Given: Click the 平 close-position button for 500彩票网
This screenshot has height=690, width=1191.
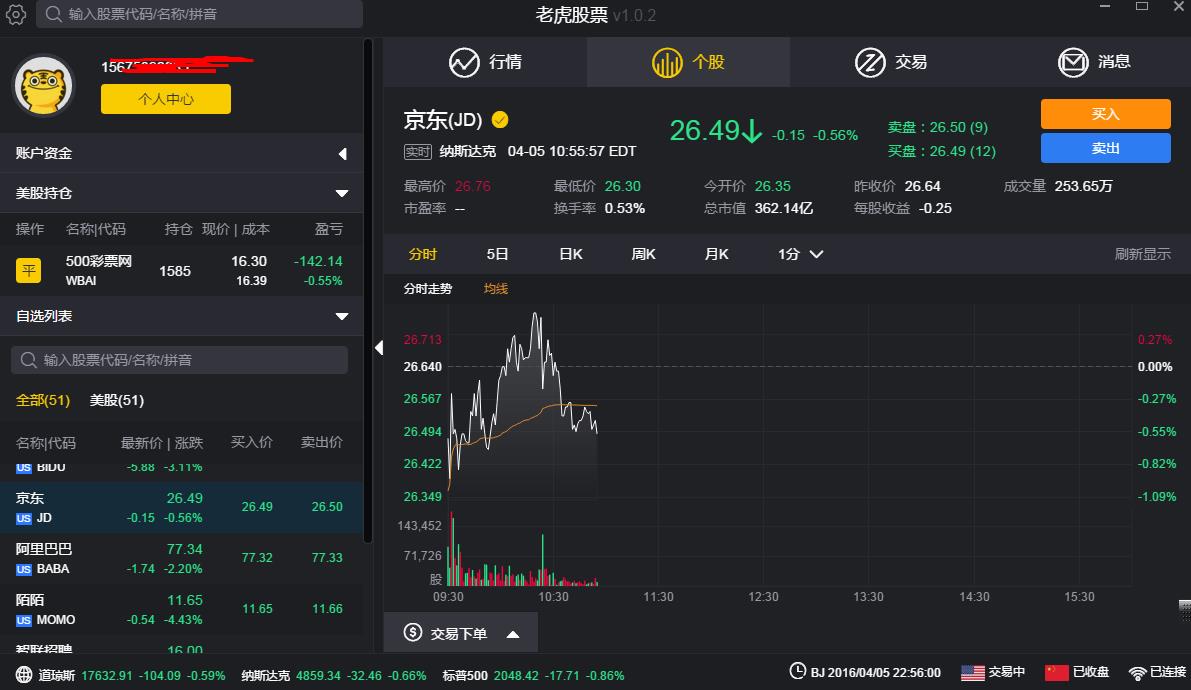Looking at the screenshot, I should pos(29,271).
